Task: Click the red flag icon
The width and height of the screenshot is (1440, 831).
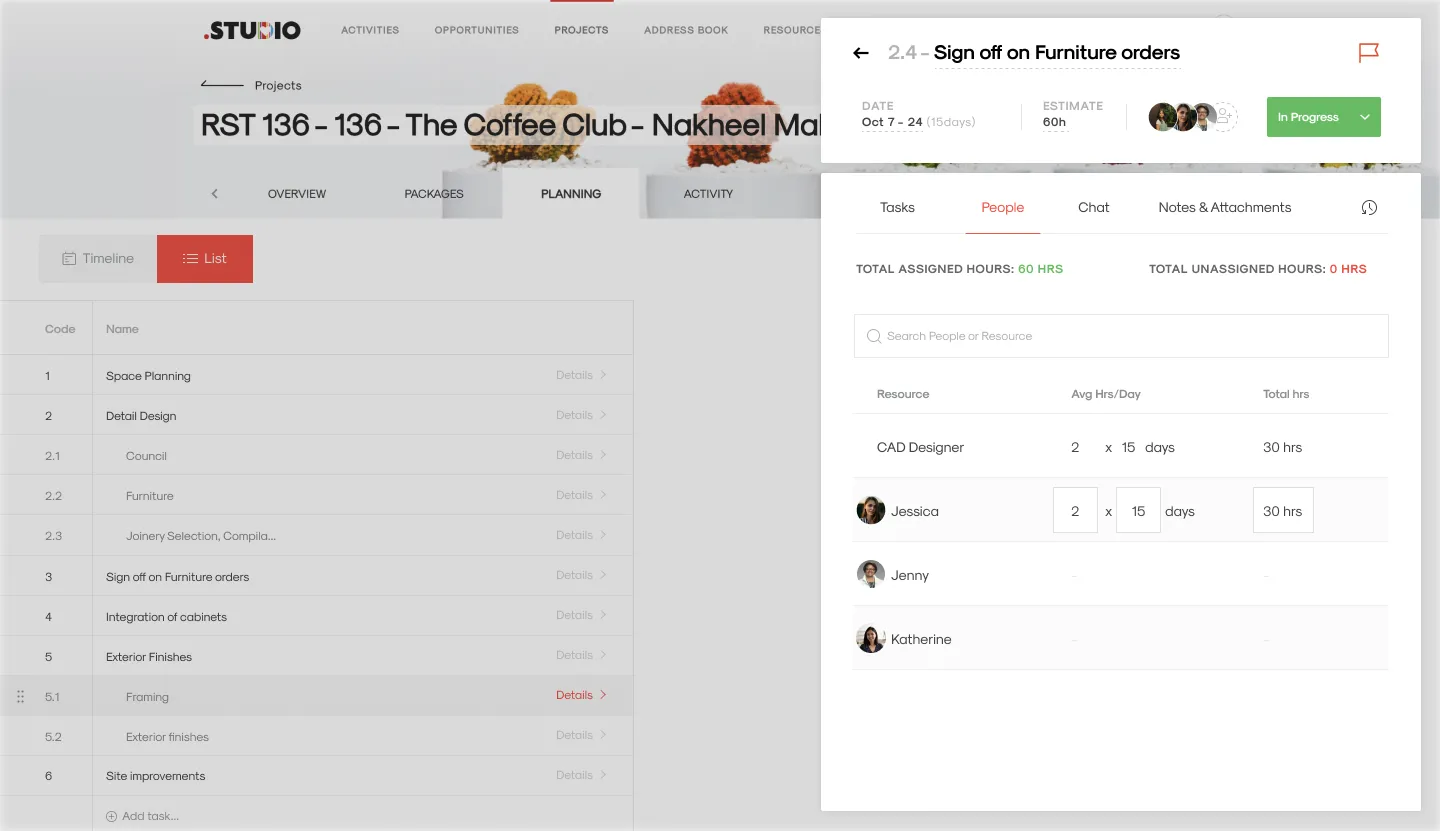Action: point(1368,53)
